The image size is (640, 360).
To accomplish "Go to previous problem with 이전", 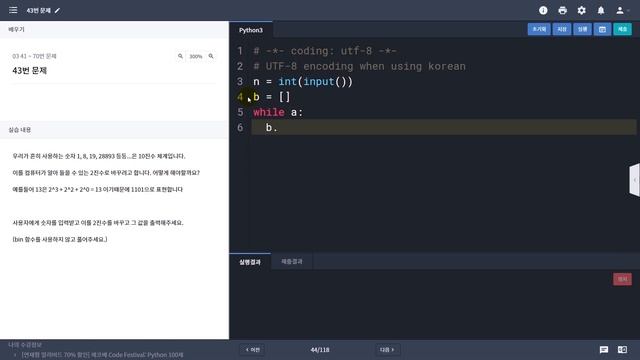I will click(x=253, y=350).
